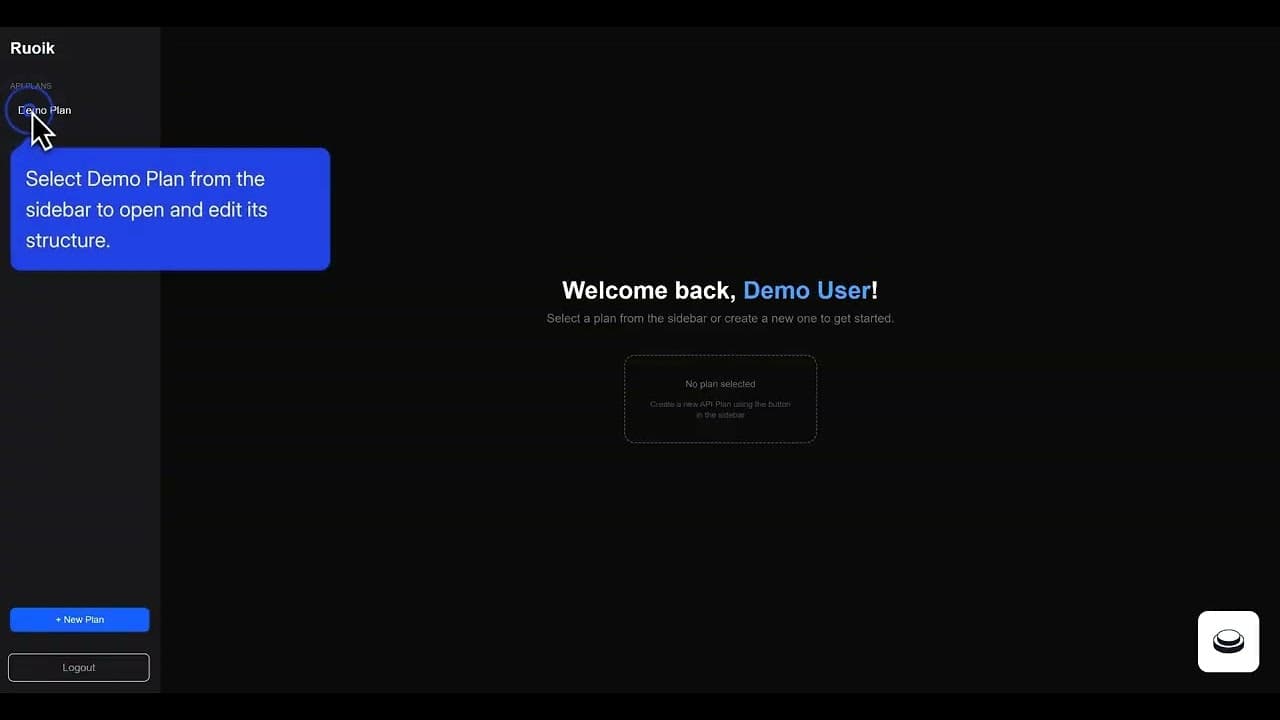
Task: Dismiss the blue onboarding tooltip
Action: coord(169,209)
